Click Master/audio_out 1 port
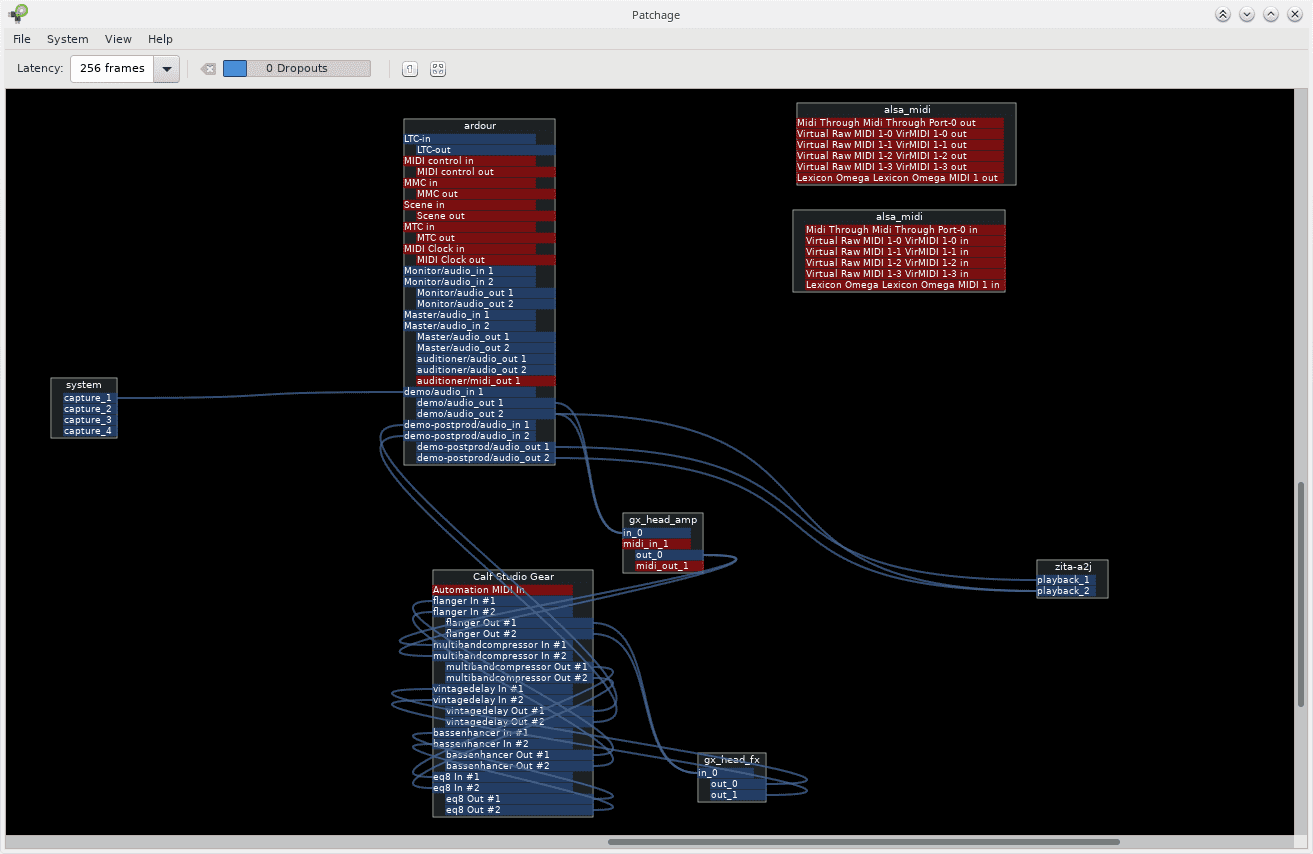The width and height of the screenshot is (1313, 854). (485, 337)
